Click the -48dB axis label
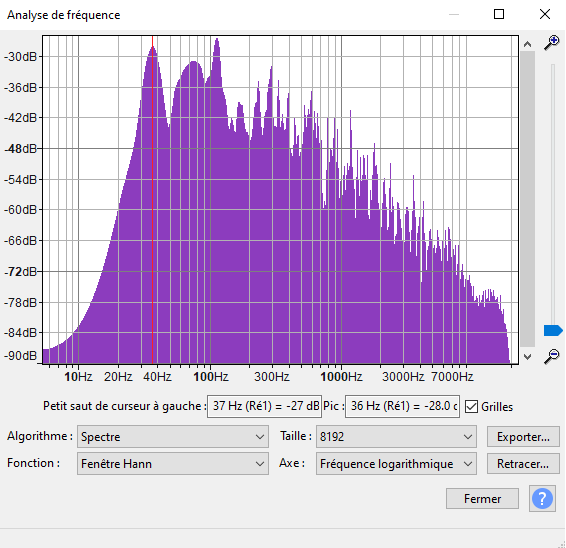The height and width of the screenshot is (548, 566). coord(21,149)
